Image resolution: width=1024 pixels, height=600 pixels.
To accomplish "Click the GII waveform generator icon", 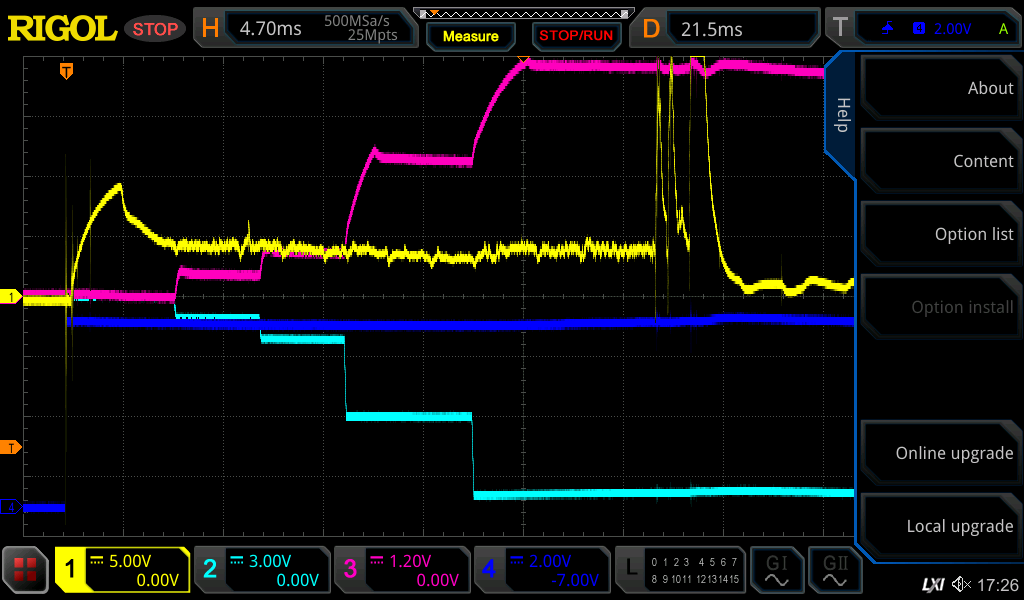I will pyautogui.click(x=836, y=570).
